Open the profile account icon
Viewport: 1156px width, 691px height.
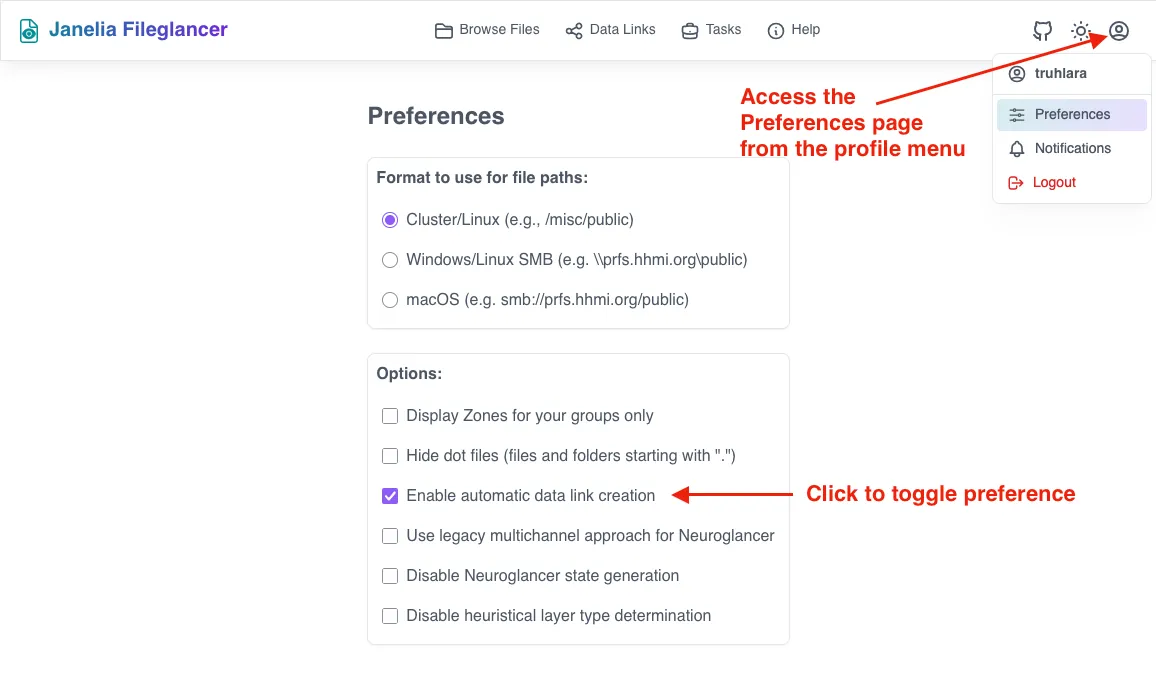pos(1119,31)
